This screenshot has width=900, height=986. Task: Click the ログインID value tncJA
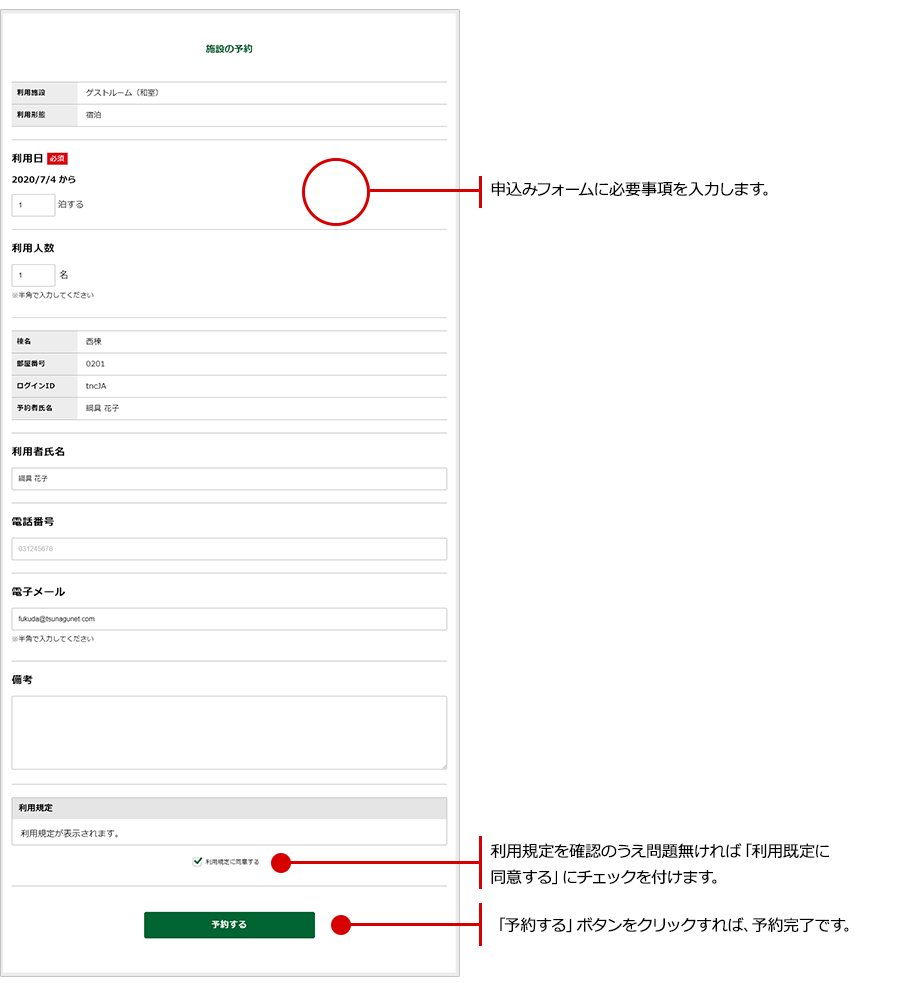point(96,386)
